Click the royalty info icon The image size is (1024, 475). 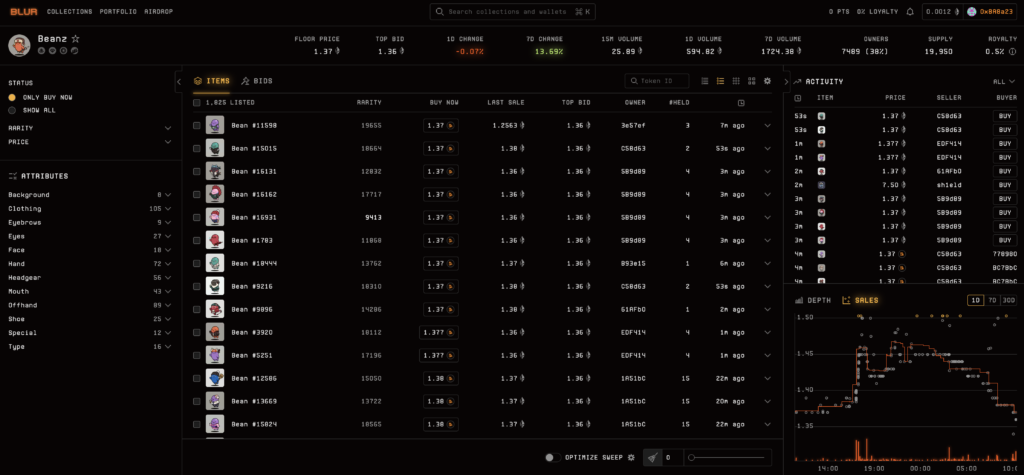(1012, 51)
